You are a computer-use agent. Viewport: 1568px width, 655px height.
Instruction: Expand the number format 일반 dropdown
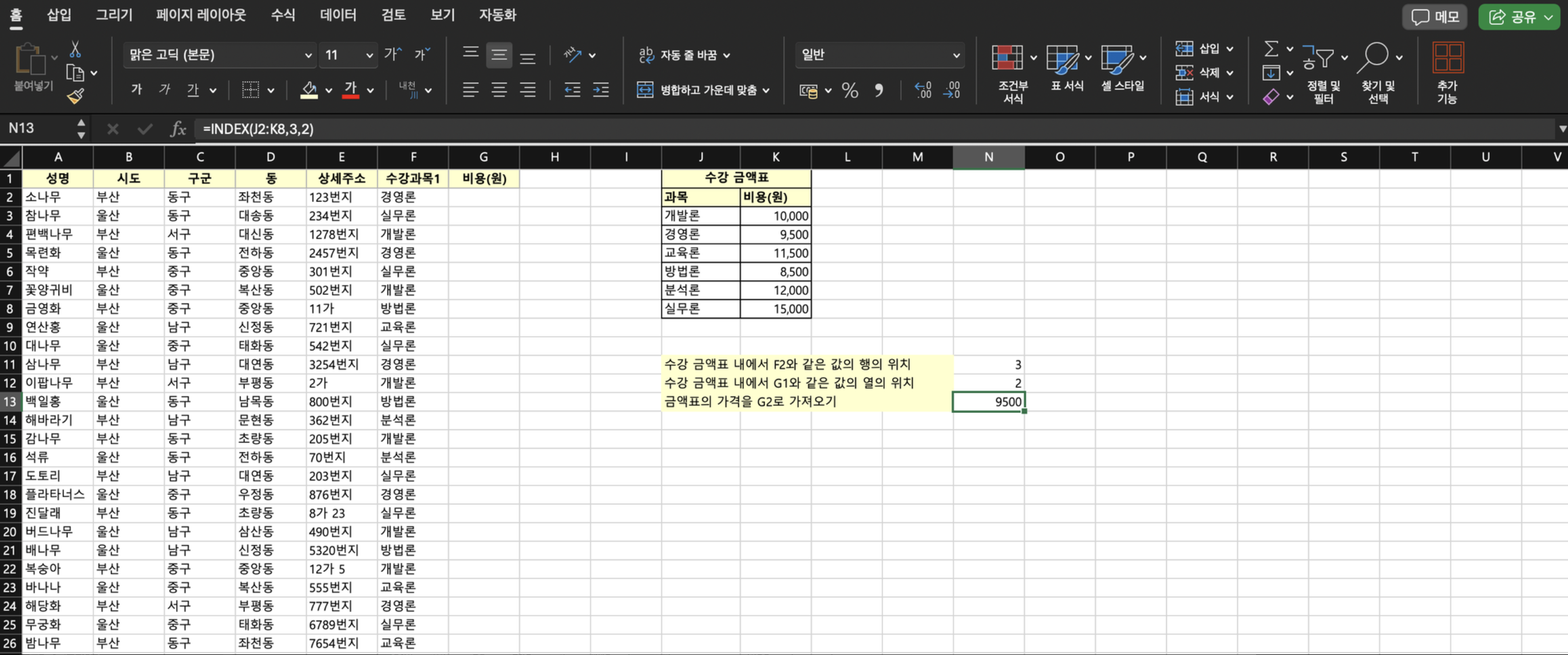pos(956,56)
